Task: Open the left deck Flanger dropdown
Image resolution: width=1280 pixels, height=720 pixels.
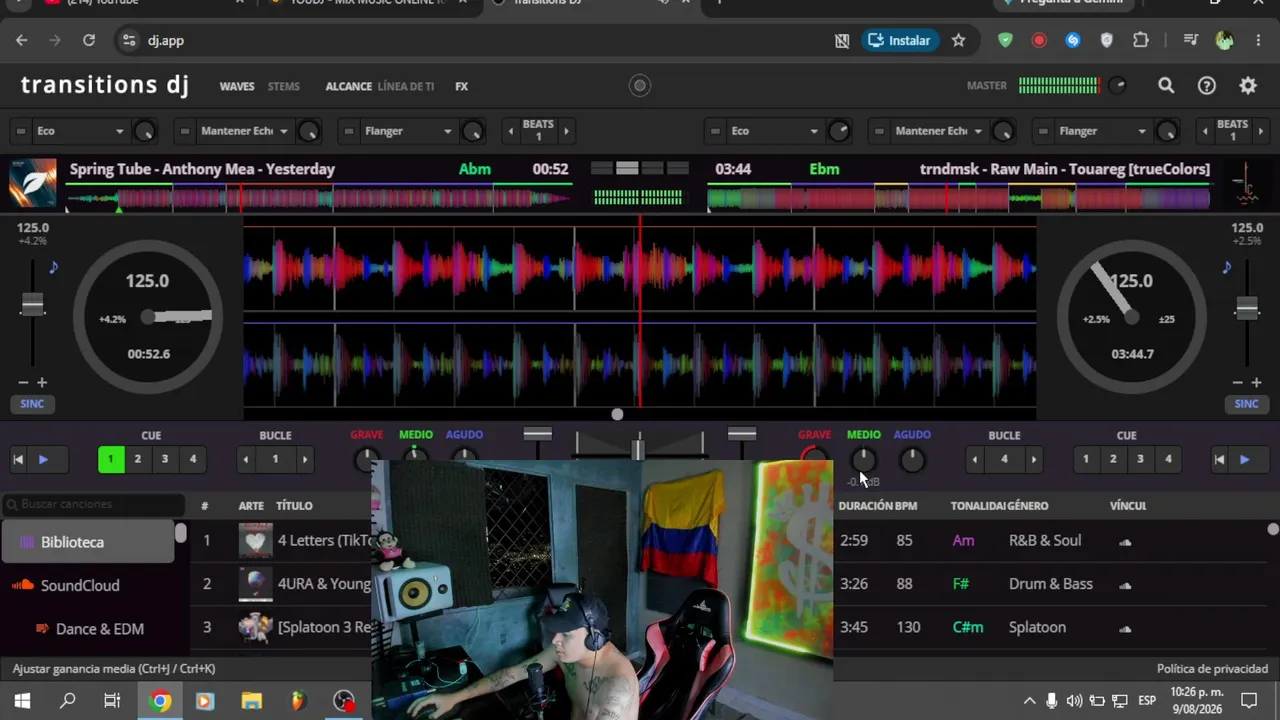Action: (x=408, y=131)
